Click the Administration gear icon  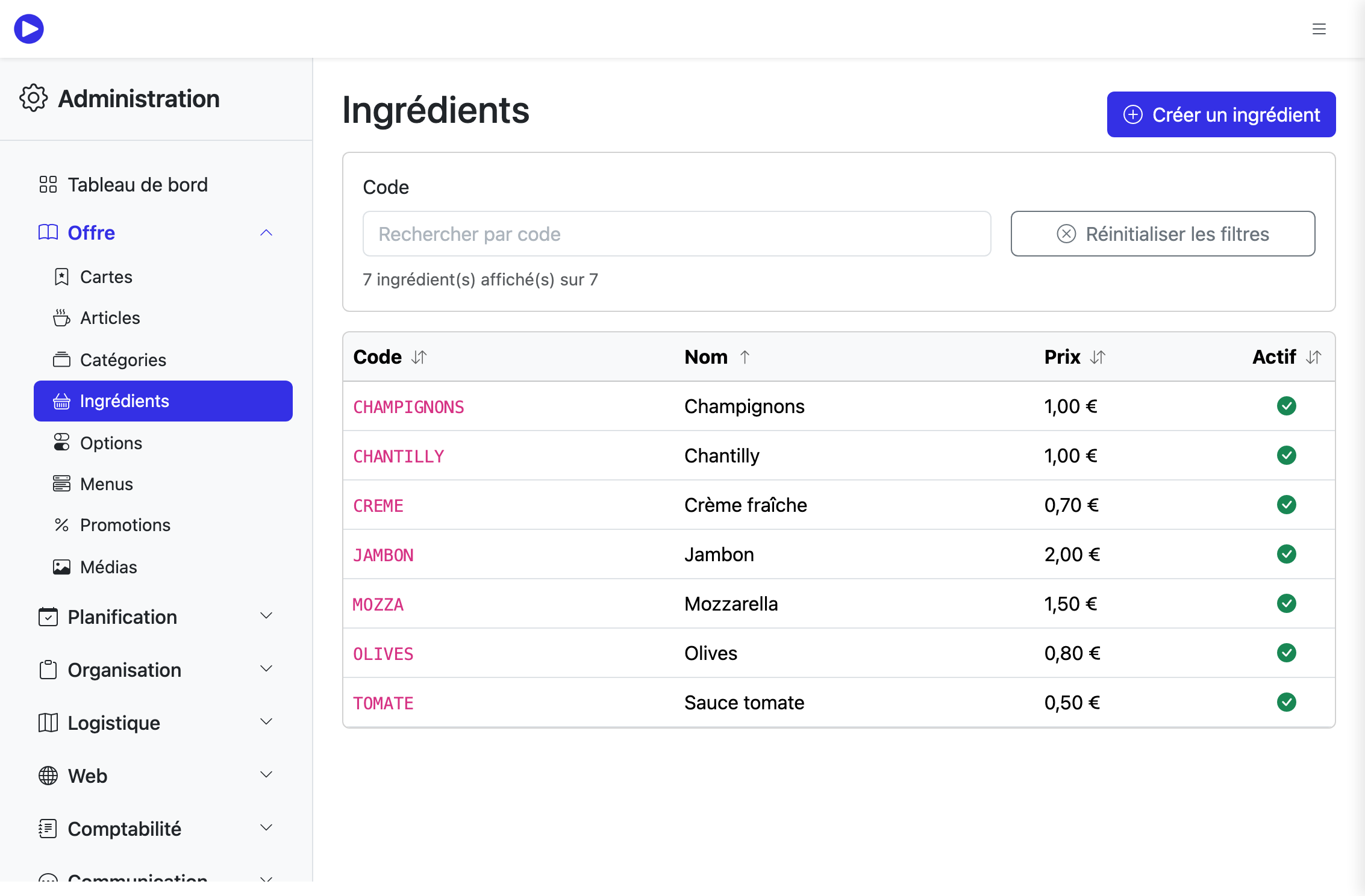pos(33,98)
